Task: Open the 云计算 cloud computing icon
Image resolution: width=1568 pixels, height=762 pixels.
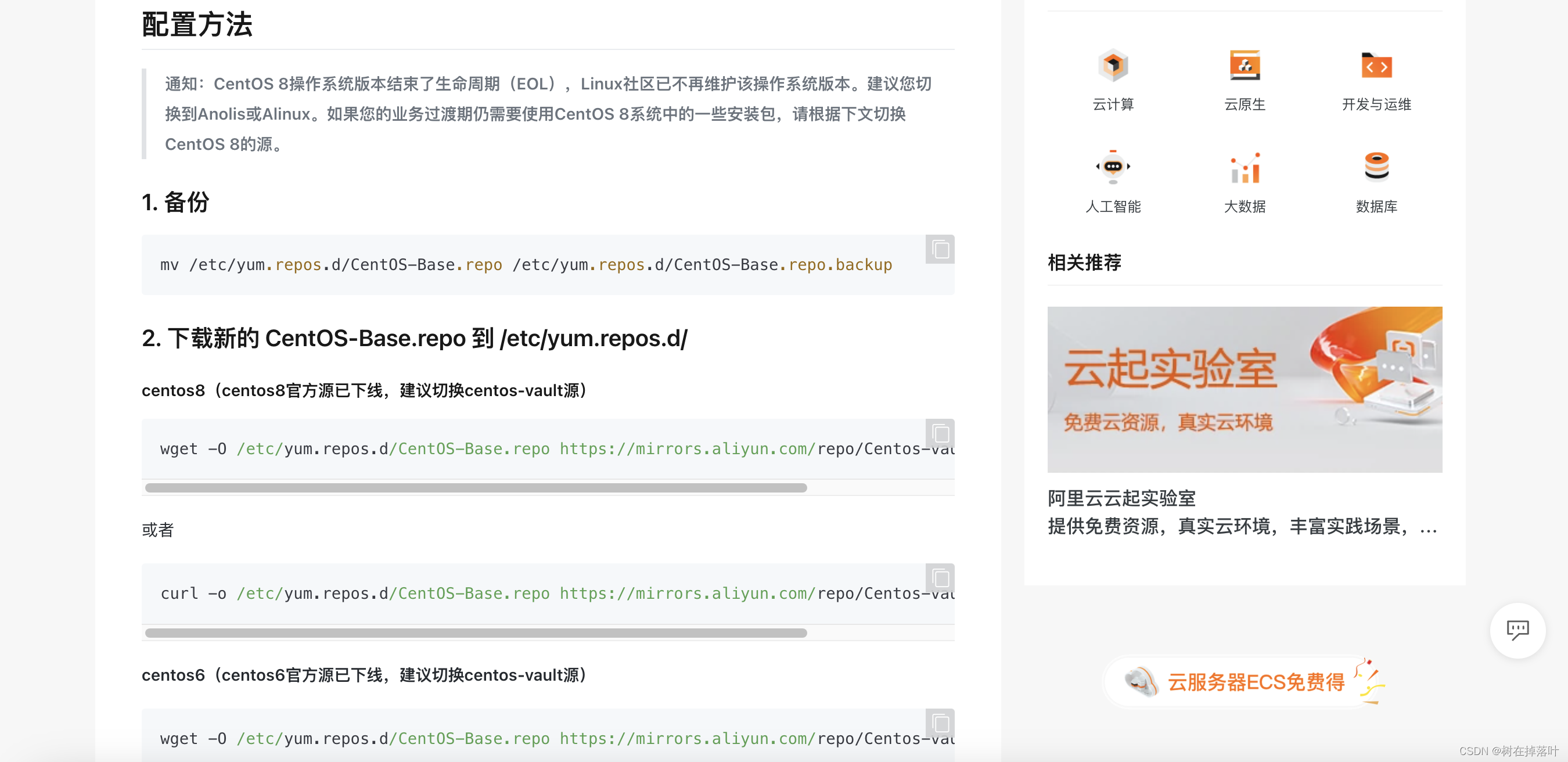Action: pos(1113,65)
